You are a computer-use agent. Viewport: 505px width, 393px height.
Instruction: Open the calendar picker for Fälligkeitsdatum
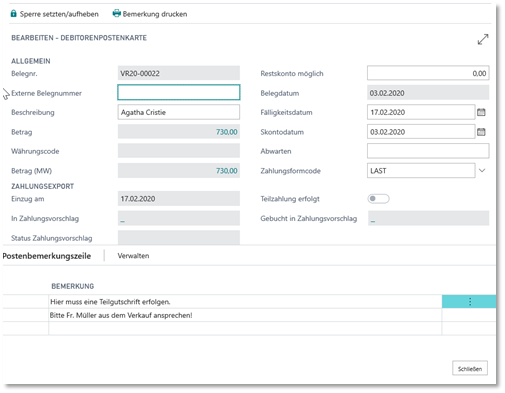481,112
